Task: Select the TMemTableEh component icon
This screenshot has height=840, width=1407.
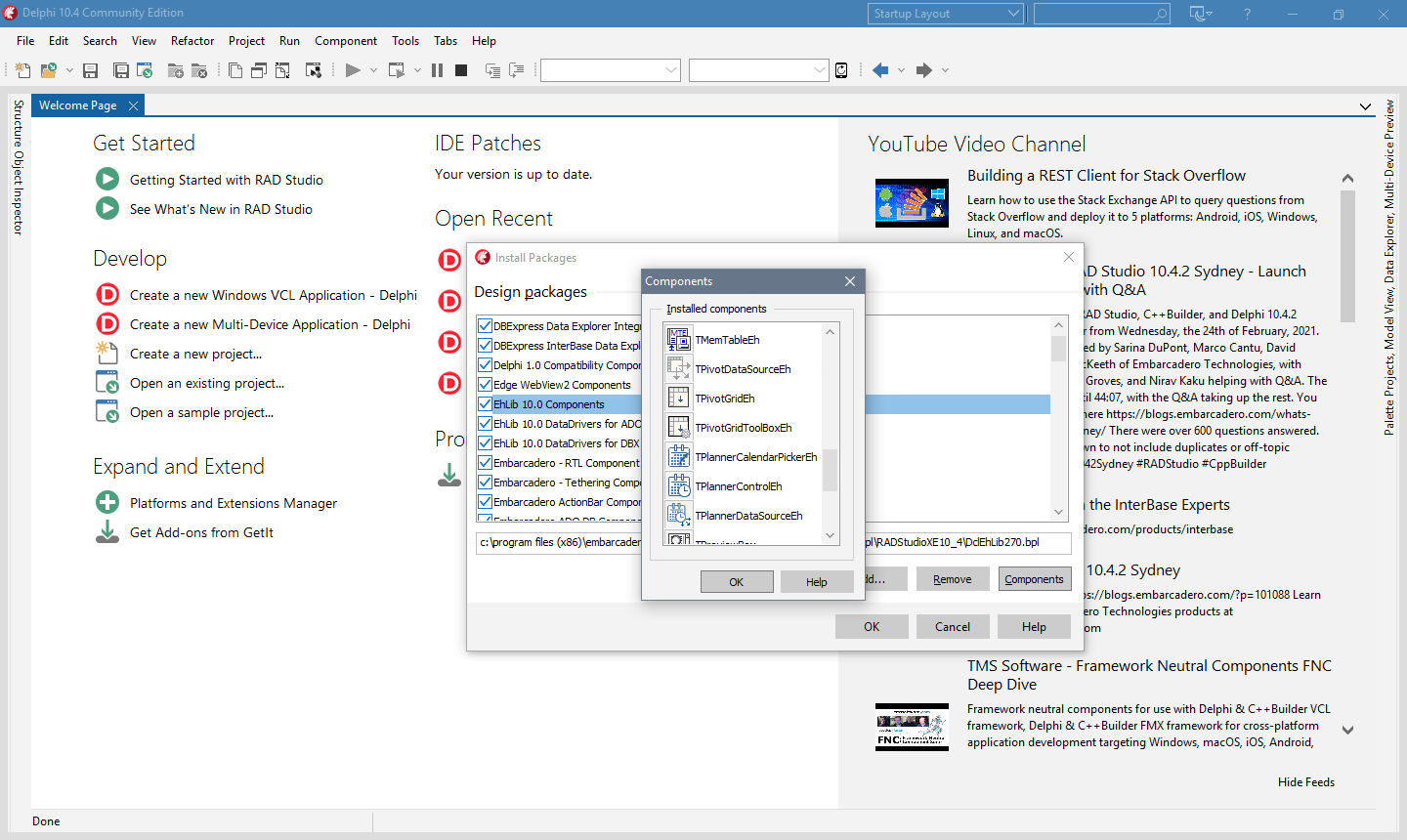Action: click(678, 340)
